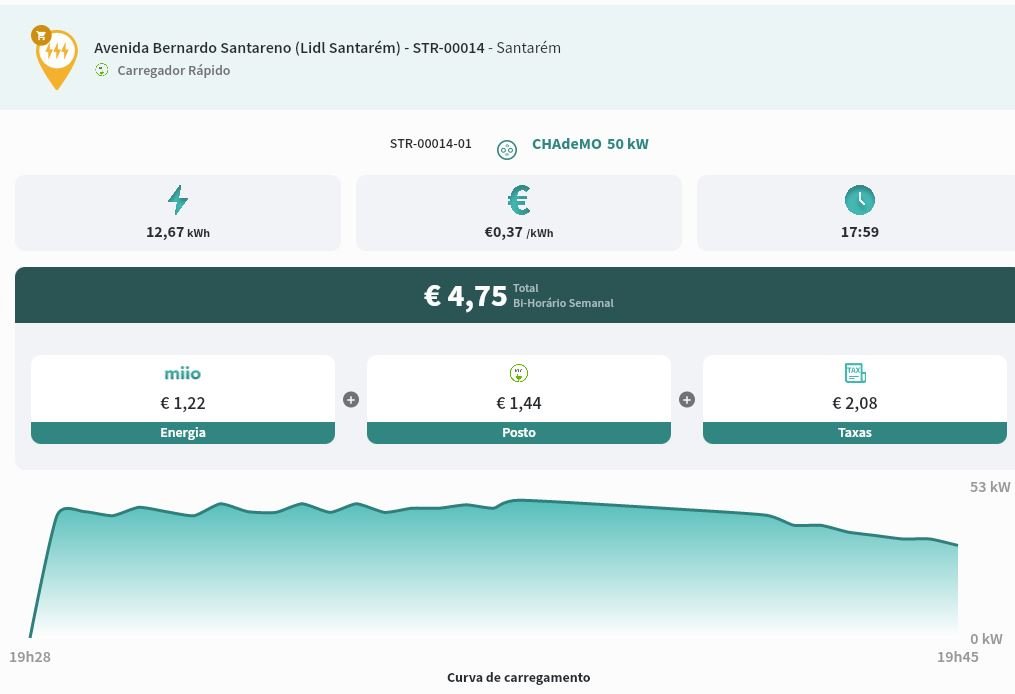Click the CHAdeMO connector icon

[x=507, y=149]
